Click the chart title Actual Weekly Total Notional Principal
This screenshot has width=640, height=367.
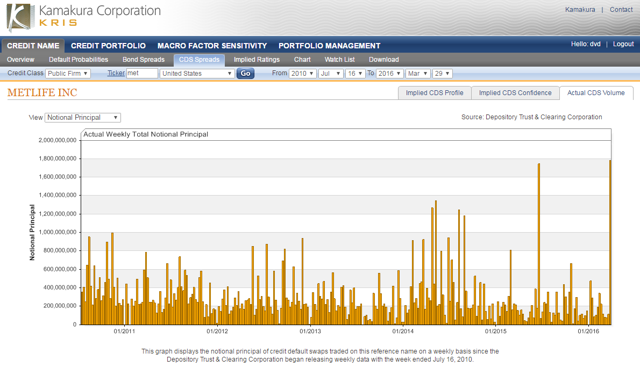(x=146, y=134)
